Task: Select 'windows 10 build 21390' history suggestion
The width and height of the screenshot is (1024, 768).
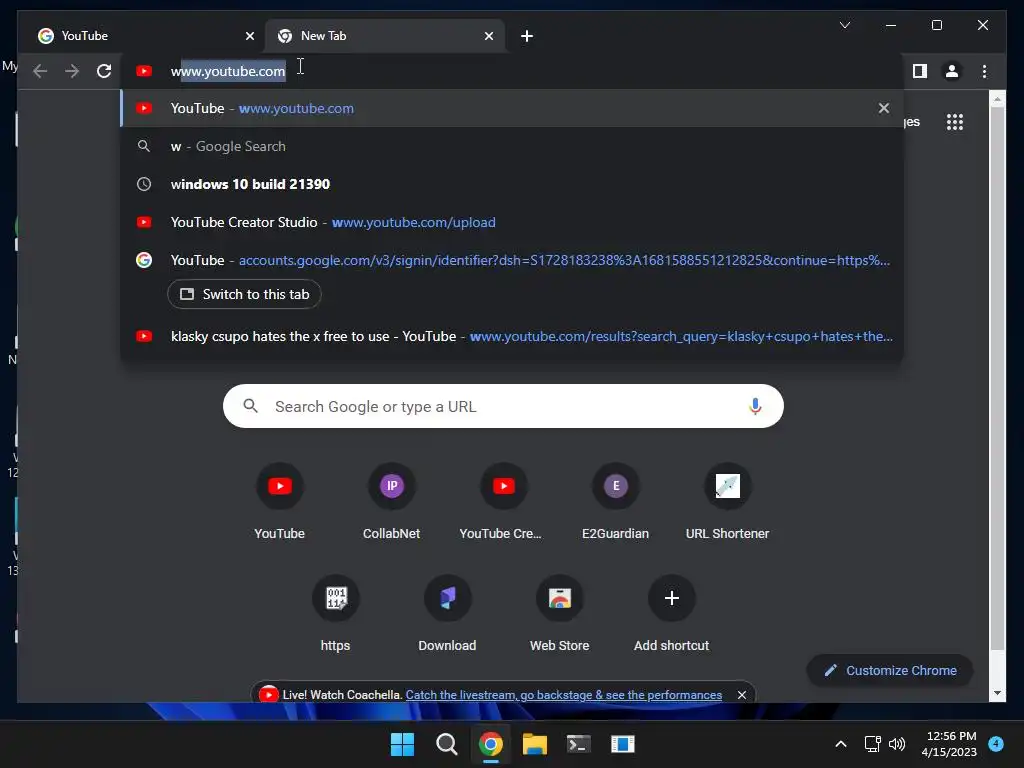Action: (x=511, y=184)
